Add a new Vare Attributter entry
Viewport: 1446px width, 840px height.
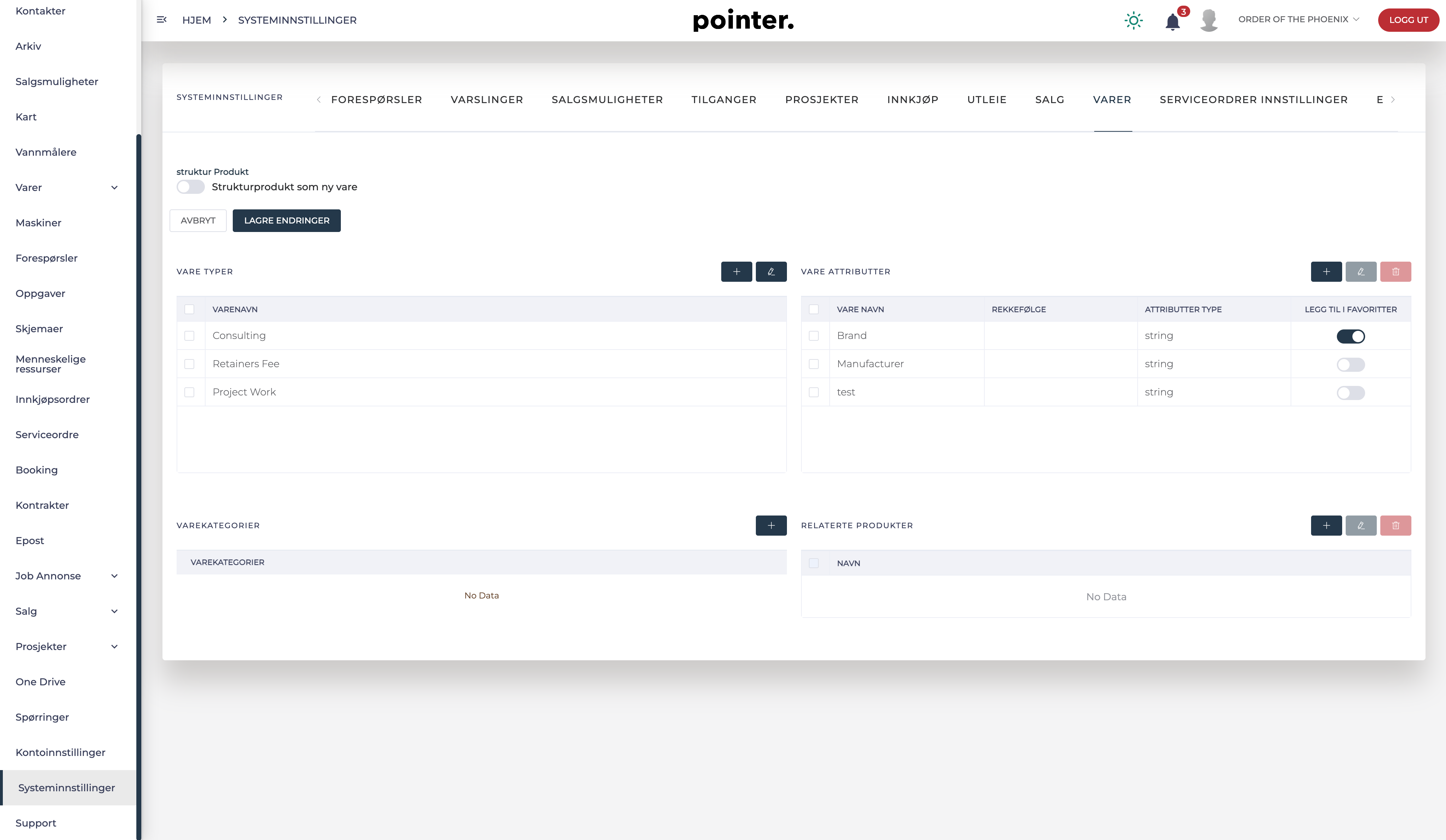coord(1326,272)
